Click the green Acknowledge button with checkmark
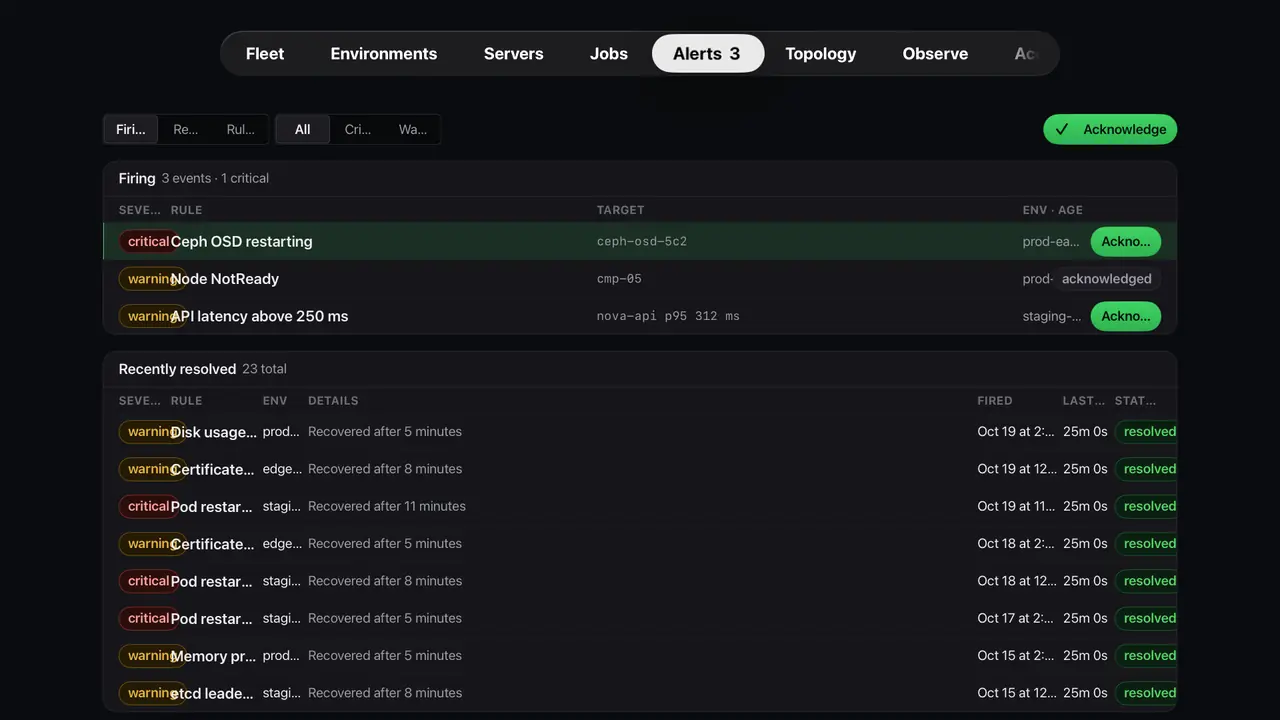 1110,129
